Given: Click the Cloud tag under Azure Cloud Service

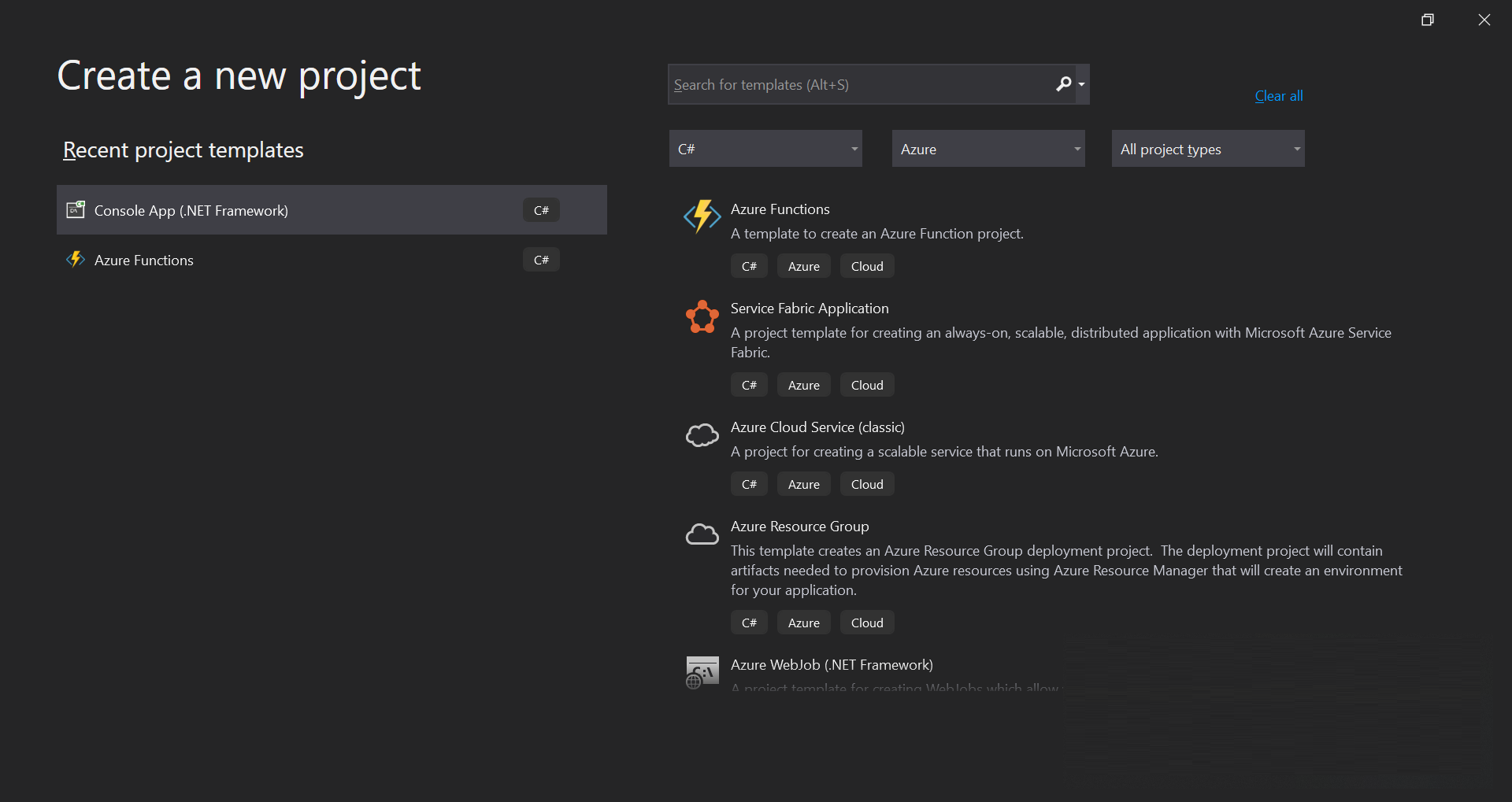Looking at the screenshot, I should pos(867,484).
